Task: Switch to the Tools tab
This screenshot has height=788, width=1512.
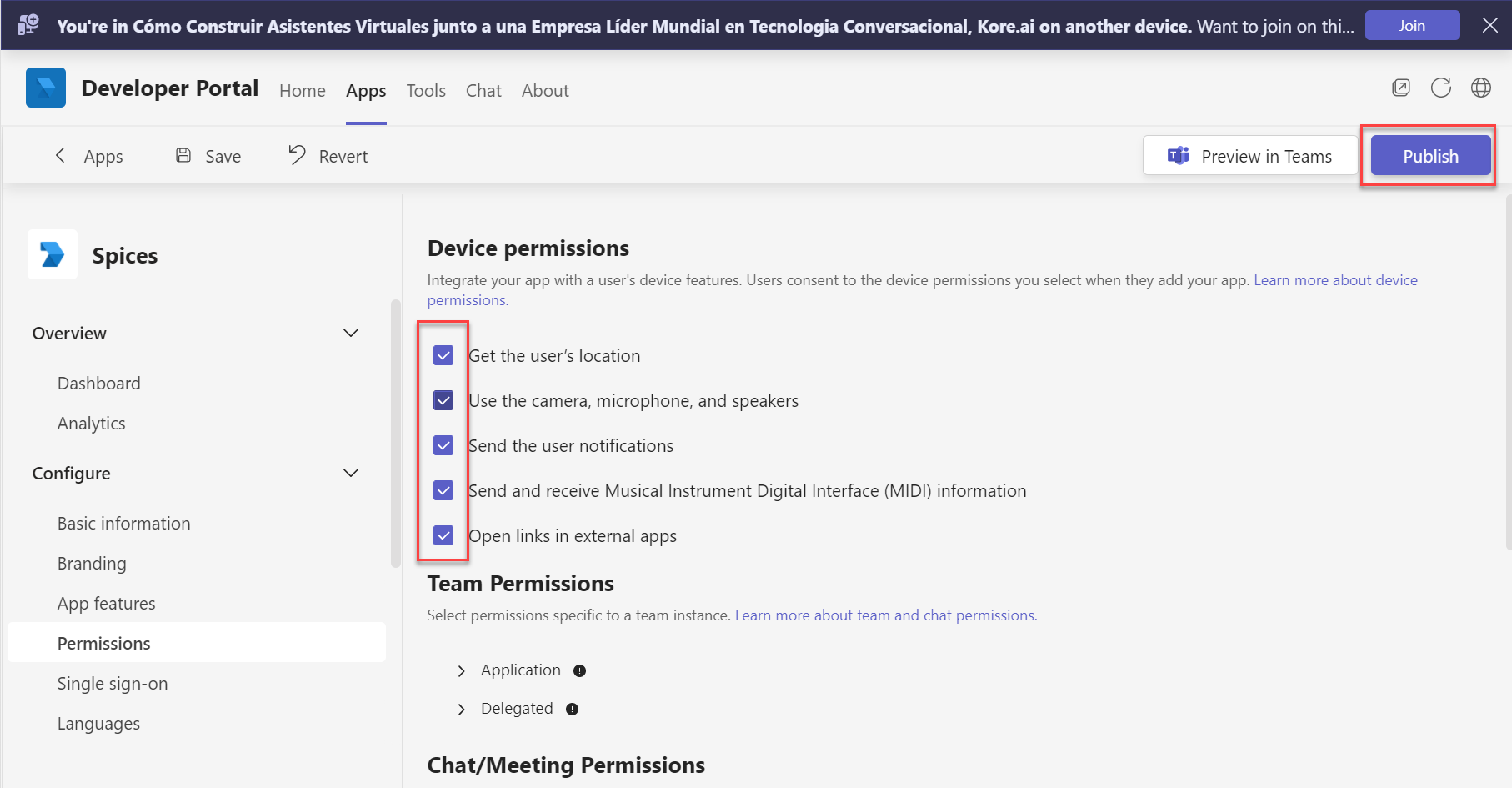Action: tap(426, 90)
